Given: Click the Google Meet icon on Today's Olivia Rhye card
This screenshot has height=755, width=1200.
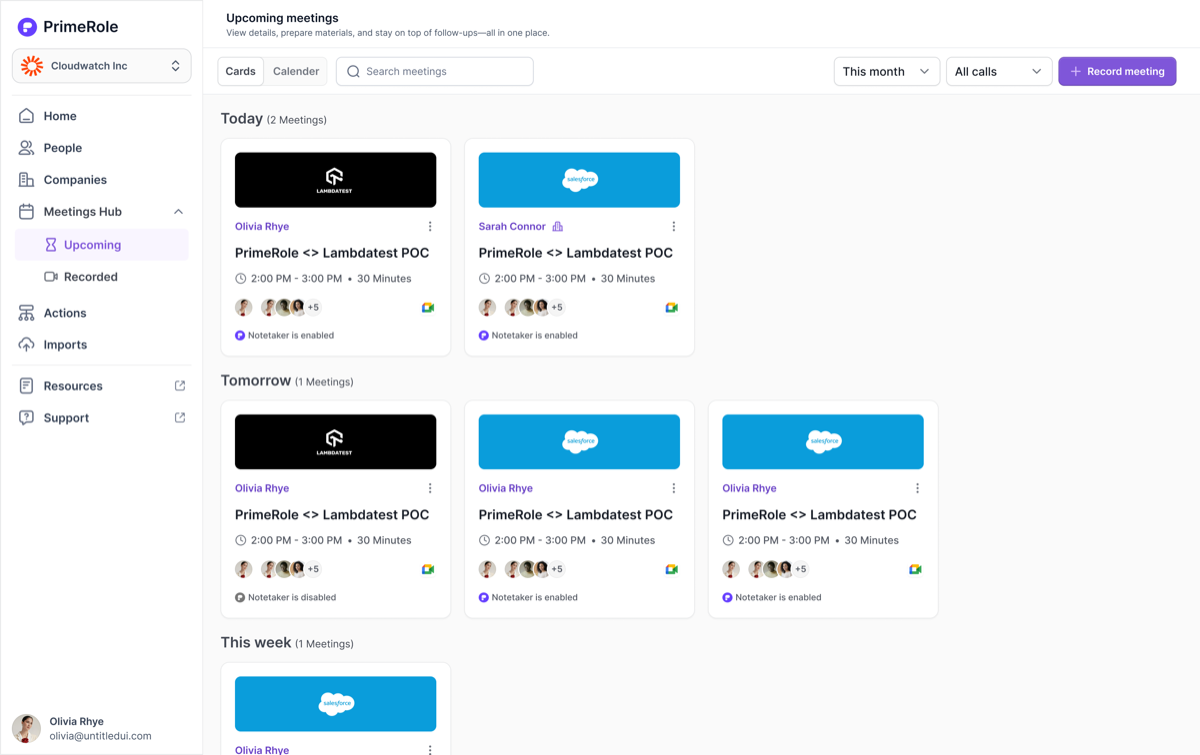Looking at the screenshot, I should click(428, 308).
